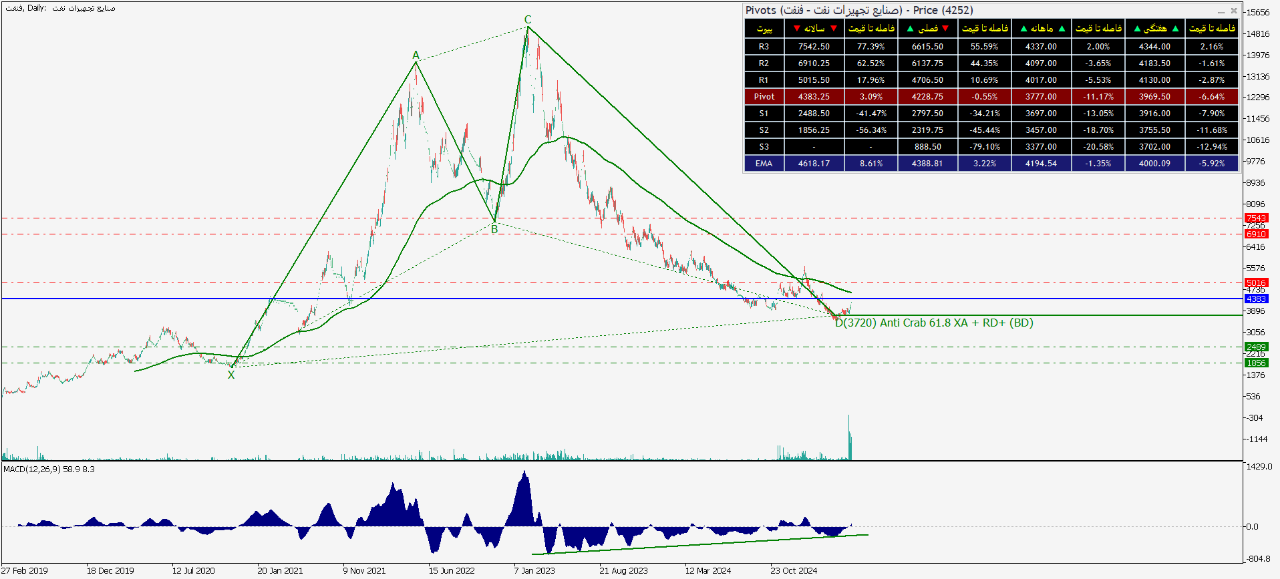Click the red 7543 price label

click(x=1256, y=218)
